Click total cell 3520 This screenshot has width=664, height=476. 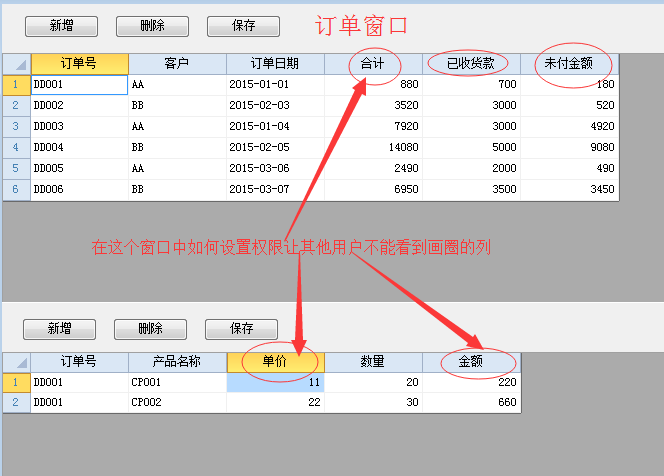[373, 105]
